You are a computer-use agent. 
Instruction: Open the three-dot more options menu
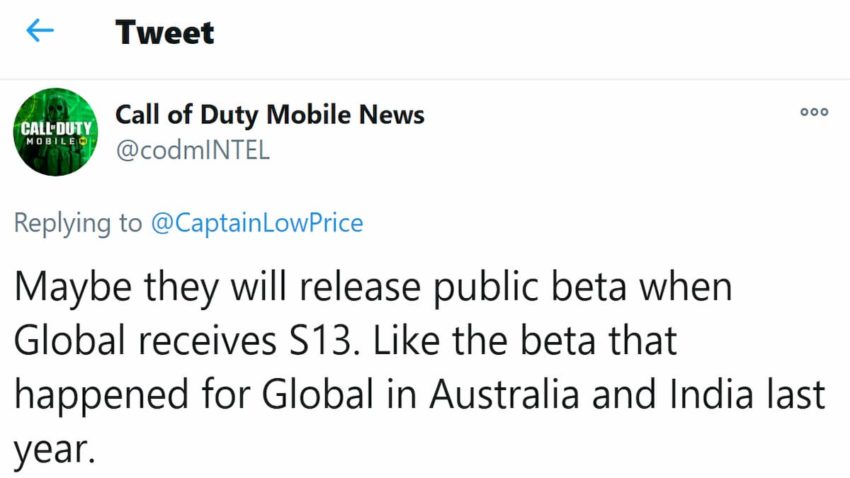814,113
